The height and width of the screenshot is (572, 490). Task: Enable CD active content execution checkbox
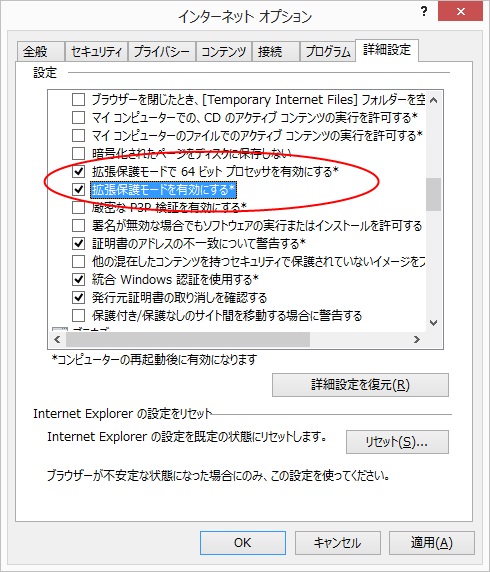click(x=78, y=117)
